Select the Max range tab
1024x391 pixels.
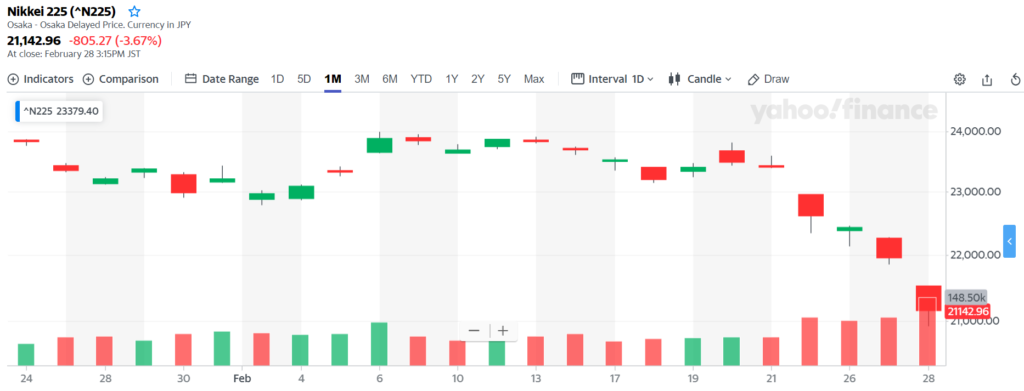point(534,79)
